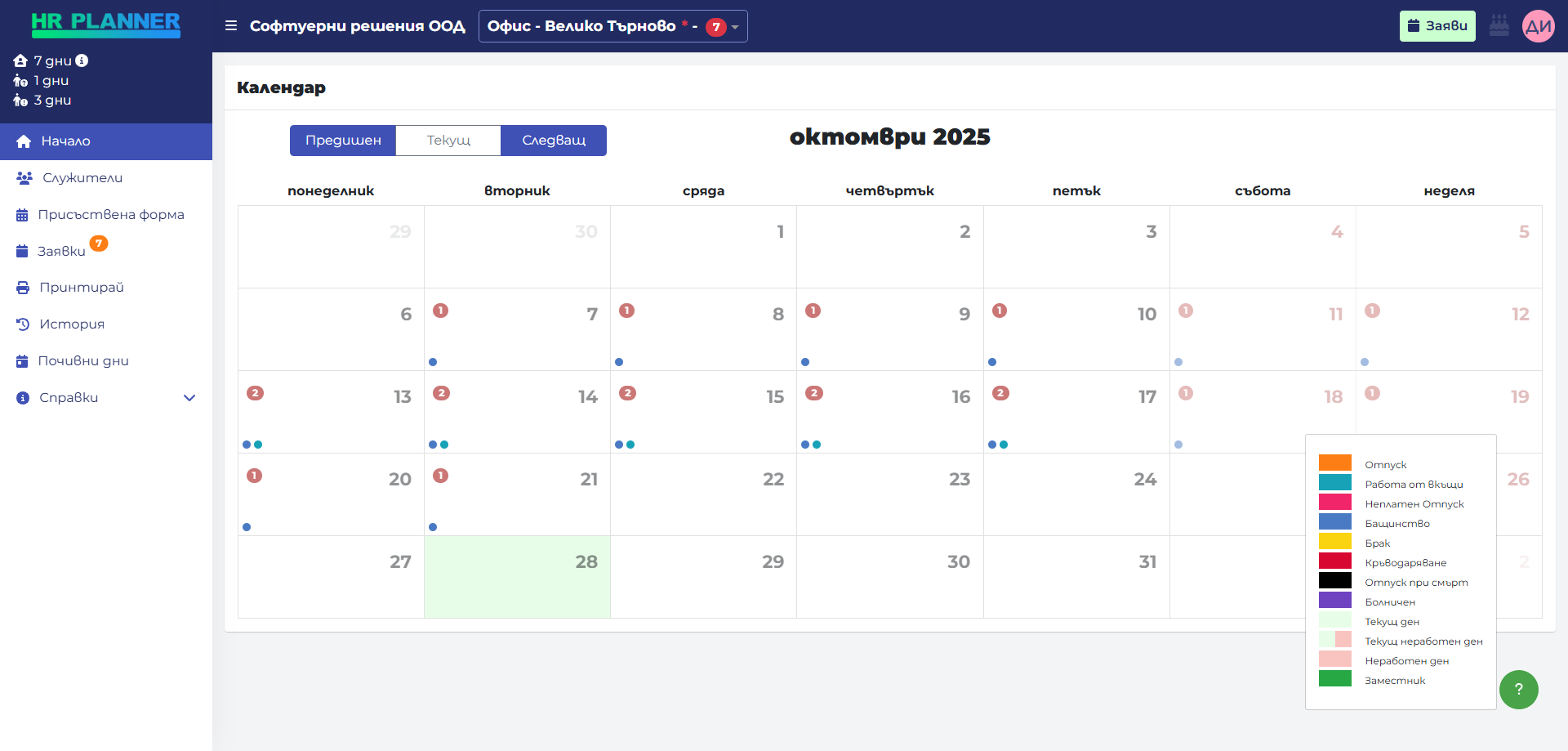Expand the Справки section chevron

pos(189,398)
